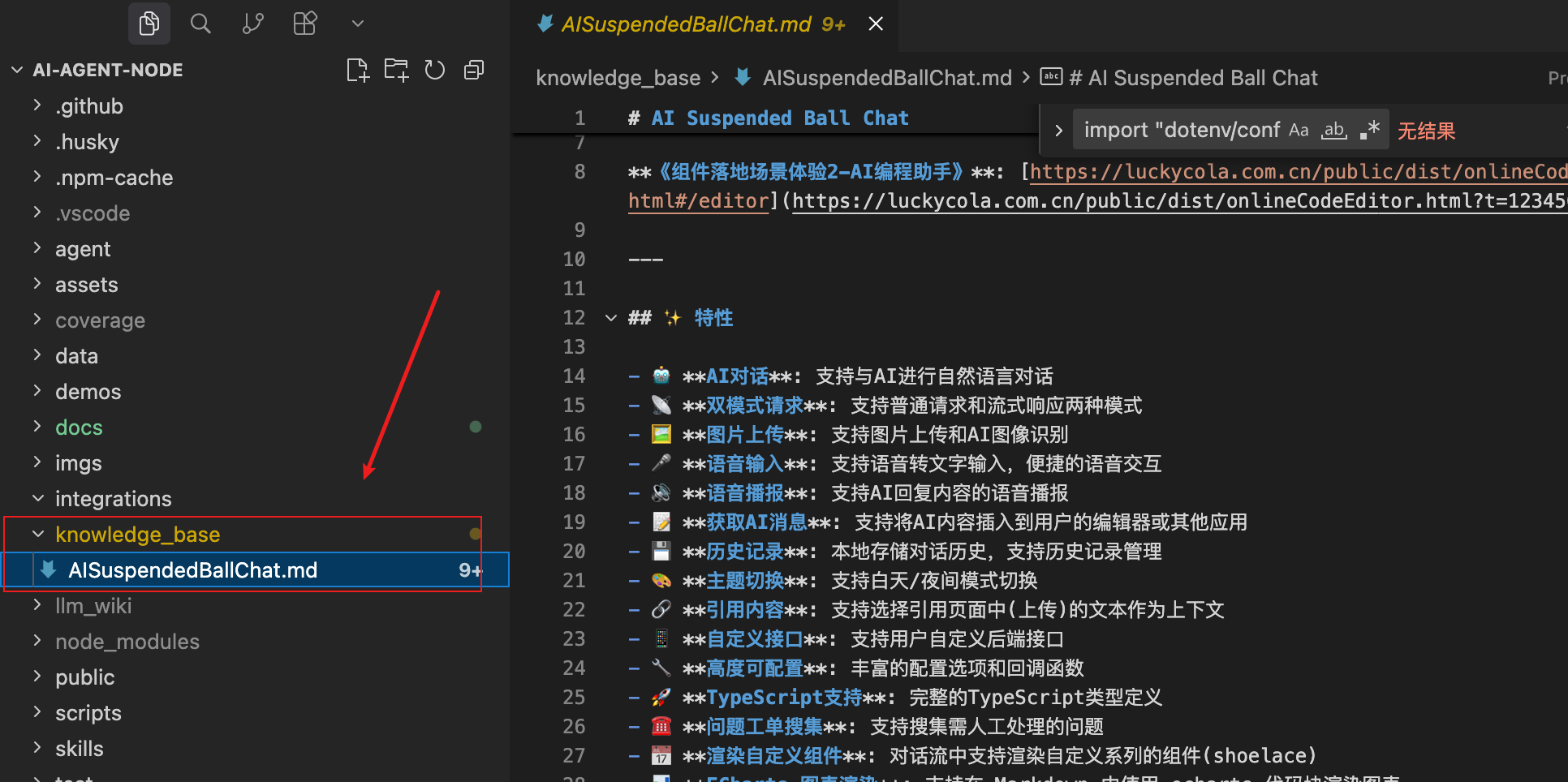The width and height of the screenshot is (1568, 782).
Task: Toggle Replace in the find widget
Action: [1058, 131]
